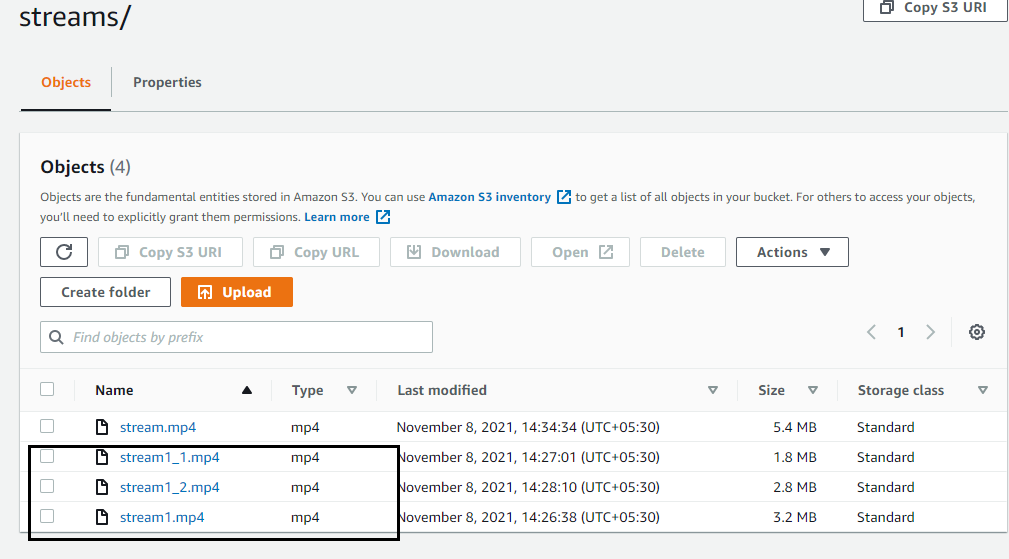Click the Copy URL button

coord(317,252)
